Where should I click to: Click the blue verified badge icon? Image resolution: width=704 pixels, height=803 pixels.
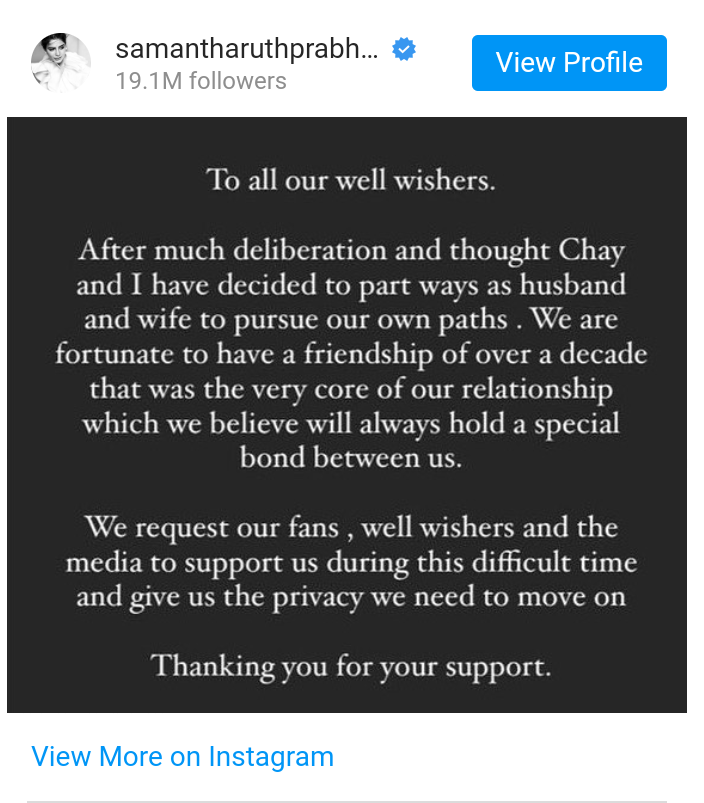(x=404, y=49)
